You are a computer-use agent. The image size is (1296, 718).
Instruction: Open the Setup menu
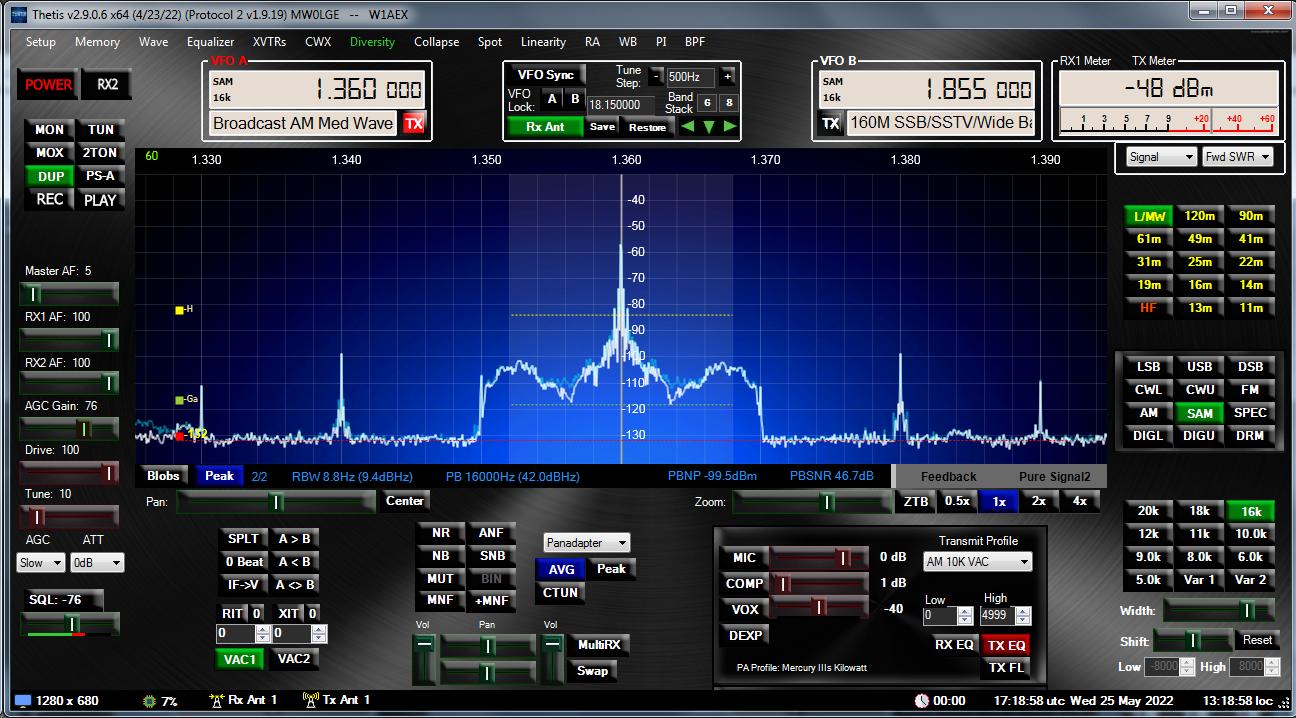point(41,42)
